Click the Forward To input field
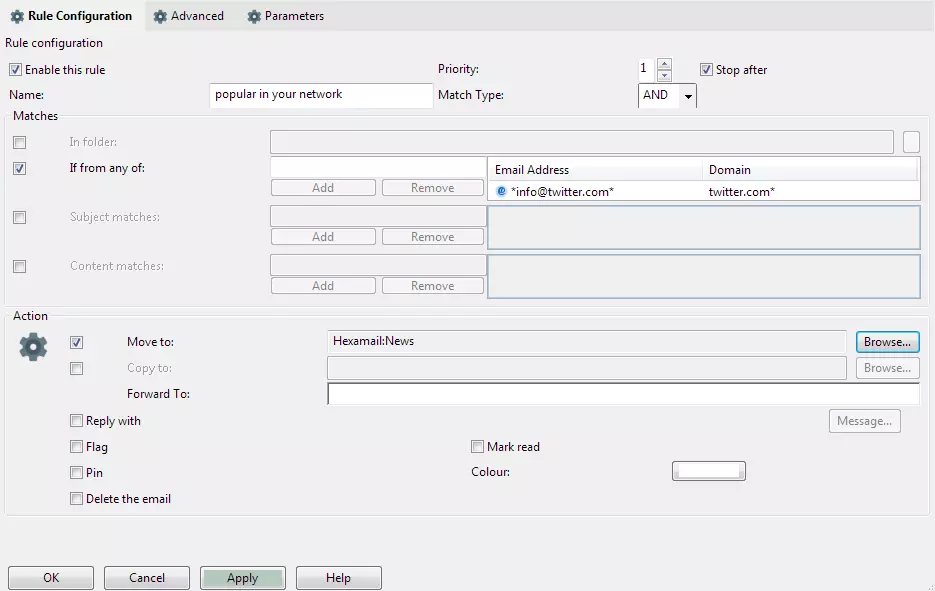The width and height of the screenshot is (935, 591). pos(623,394)
